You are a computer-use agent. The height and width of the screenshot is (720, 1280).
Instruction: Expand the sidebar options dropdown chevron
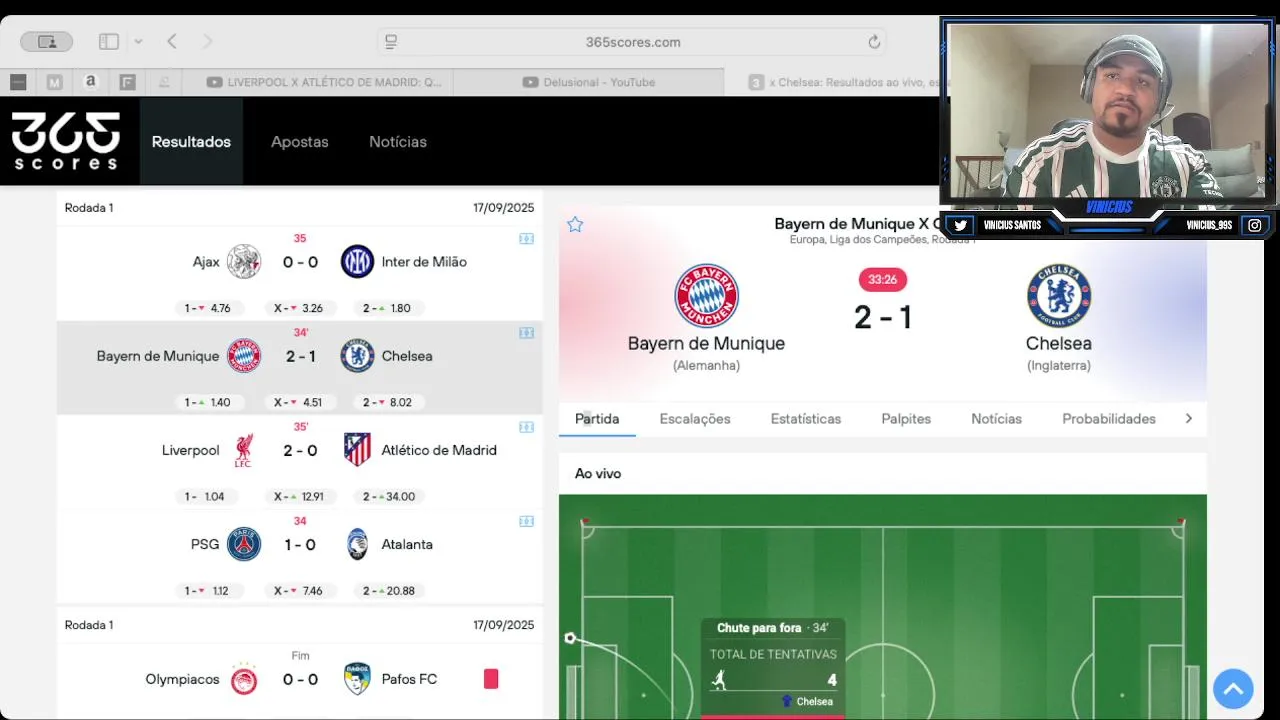(138, 41)
